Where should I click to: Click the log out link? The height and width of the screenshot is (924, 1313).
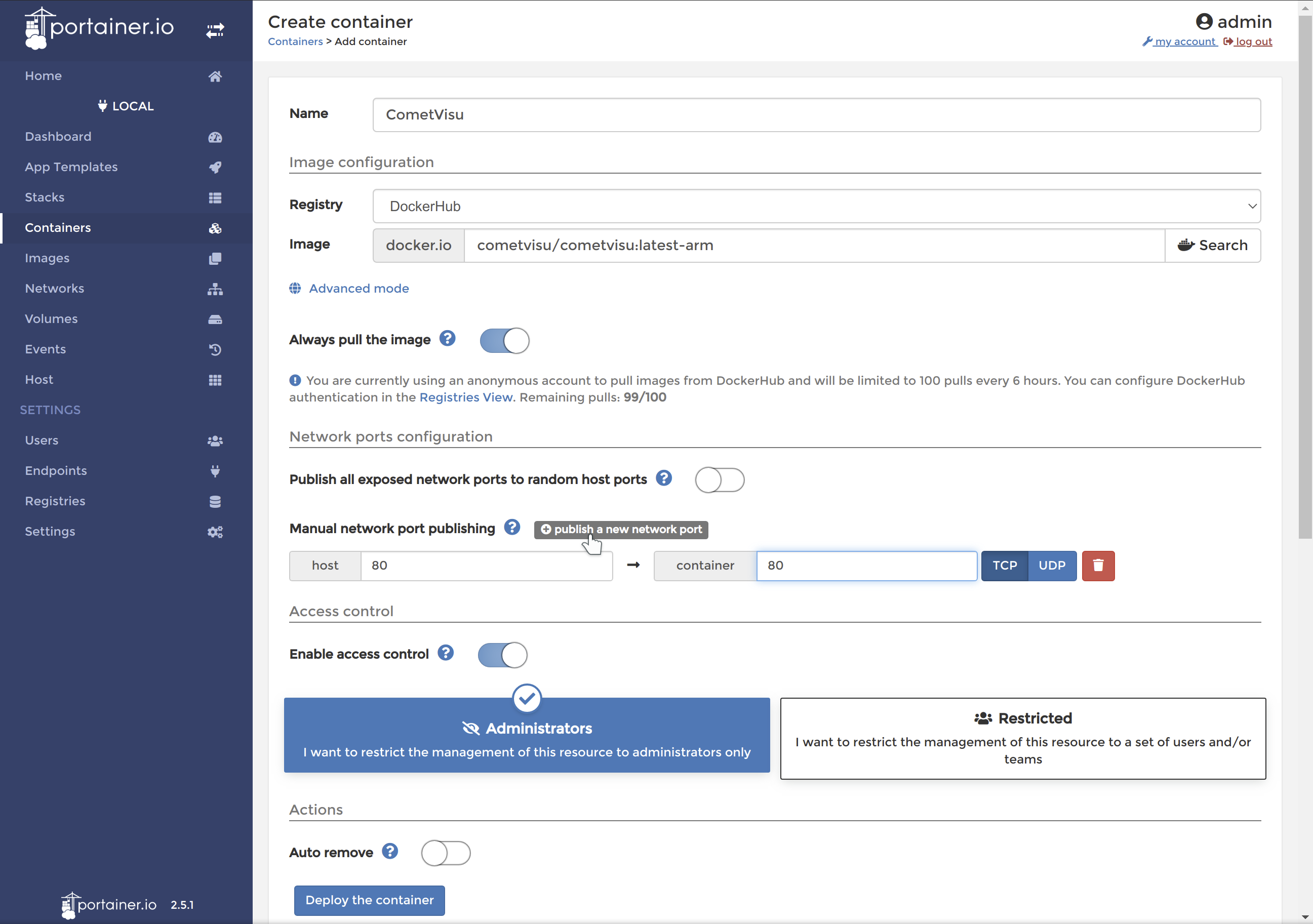click(x=1247, y=41)
